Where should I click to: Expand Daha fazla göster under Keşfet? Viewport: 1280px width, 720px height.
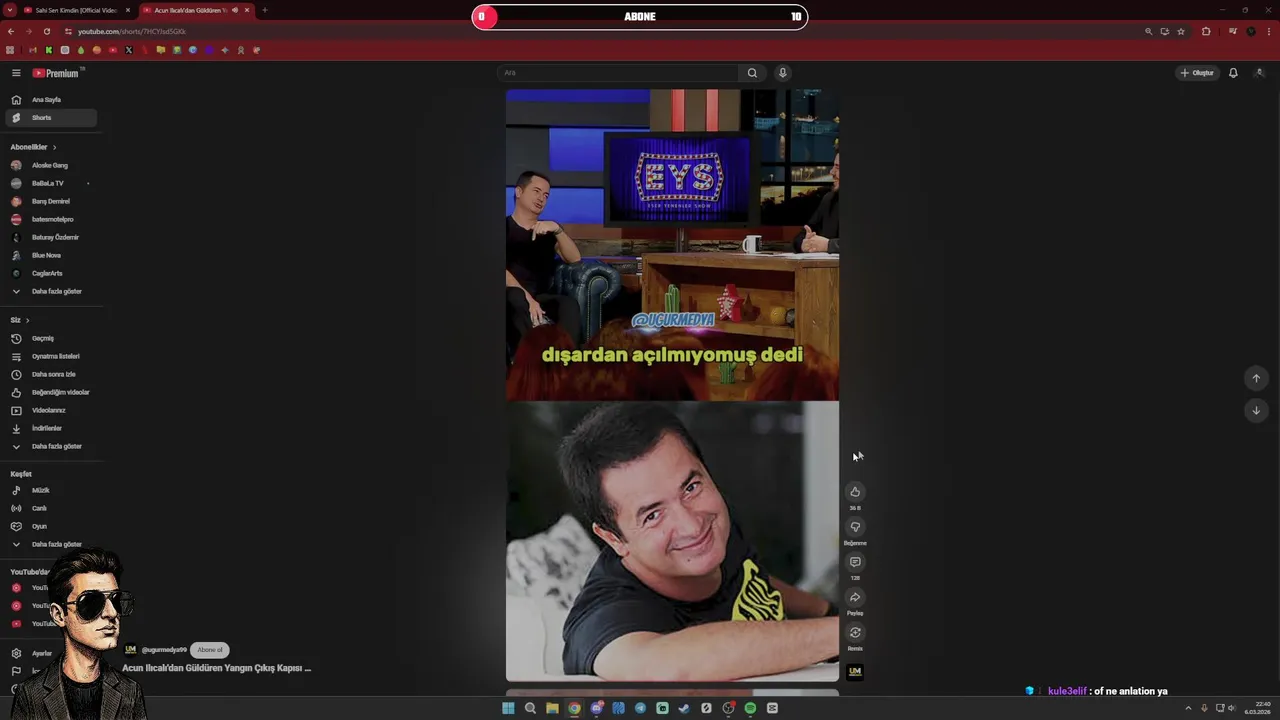(50, 544)
